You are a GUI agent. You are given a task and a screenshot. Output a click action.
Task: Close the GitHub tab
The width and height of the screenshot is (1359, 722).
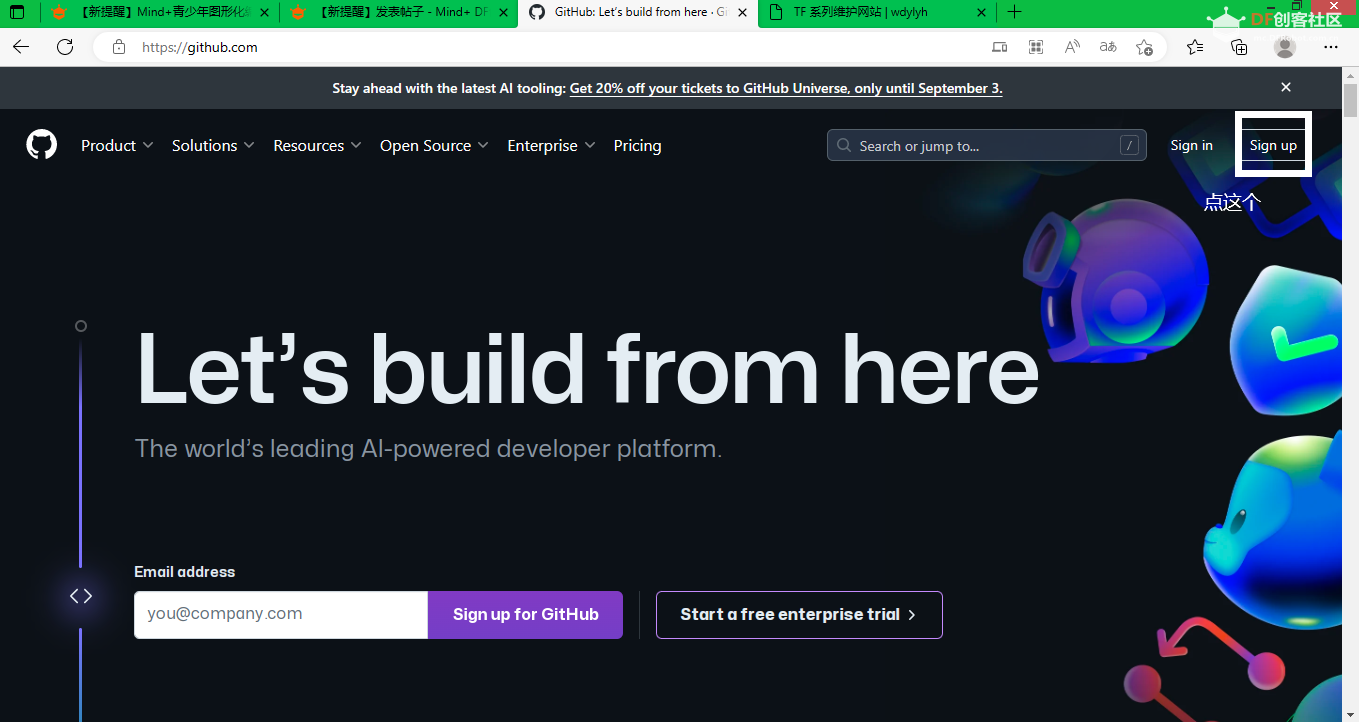pos(742,13)
